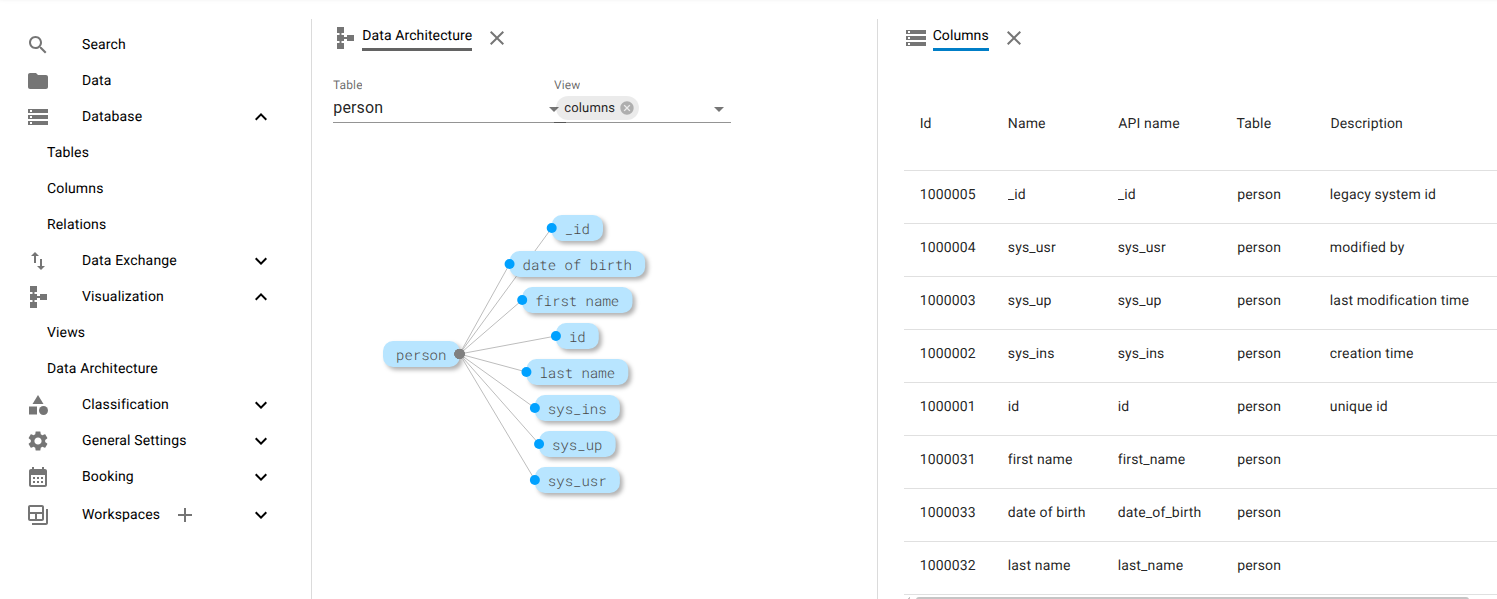Close the Columns panel
Image resolution: width=1497 pixels, height=599 pixels.
click(x=1014, y=38)
